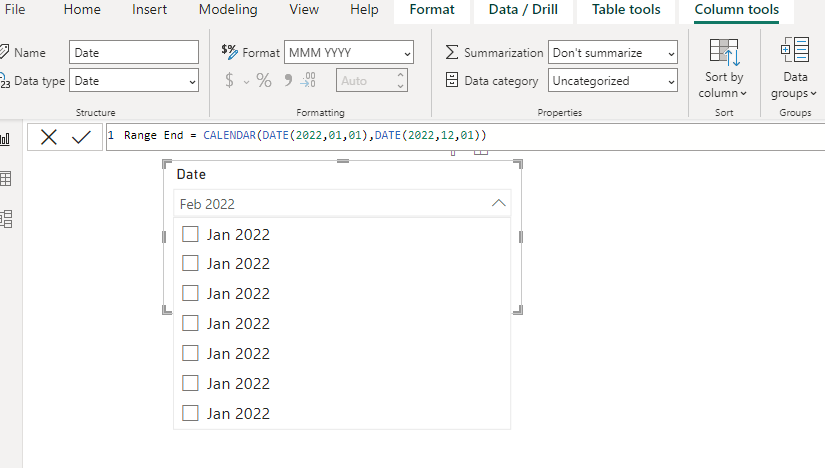Check the first Jan 2022 checkbox
Image resolution: width=825 pixels, height=468 pixels.
pos(190,234)
